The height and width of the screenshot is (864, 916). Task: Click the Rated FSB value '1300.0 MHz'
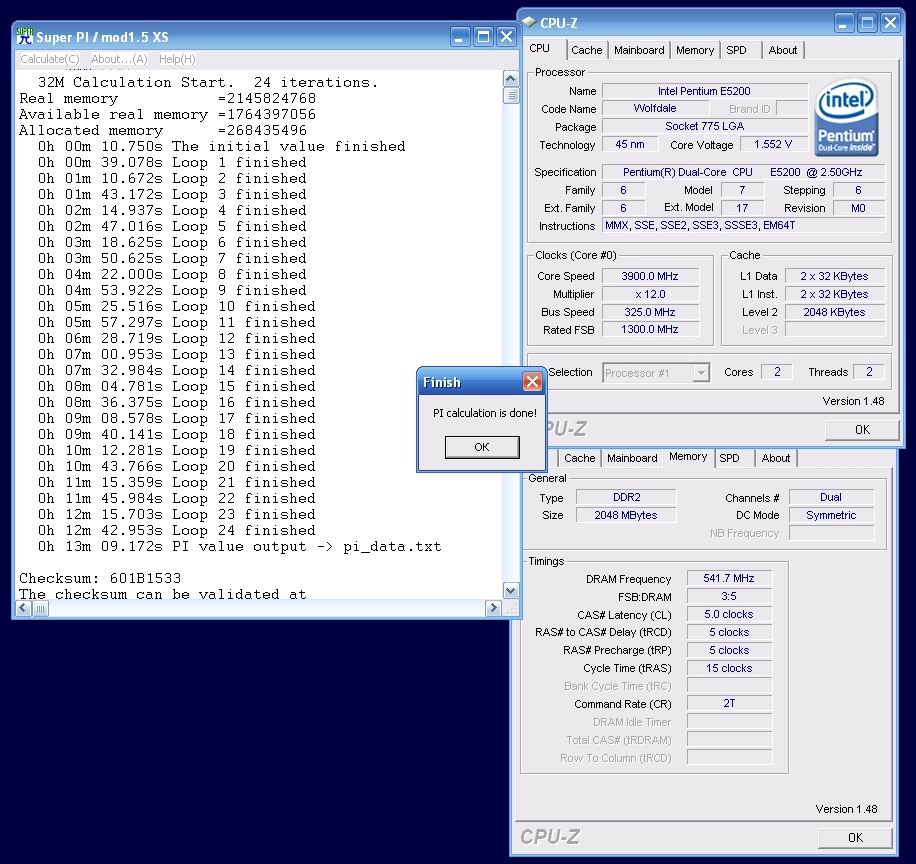pos(650,329)
